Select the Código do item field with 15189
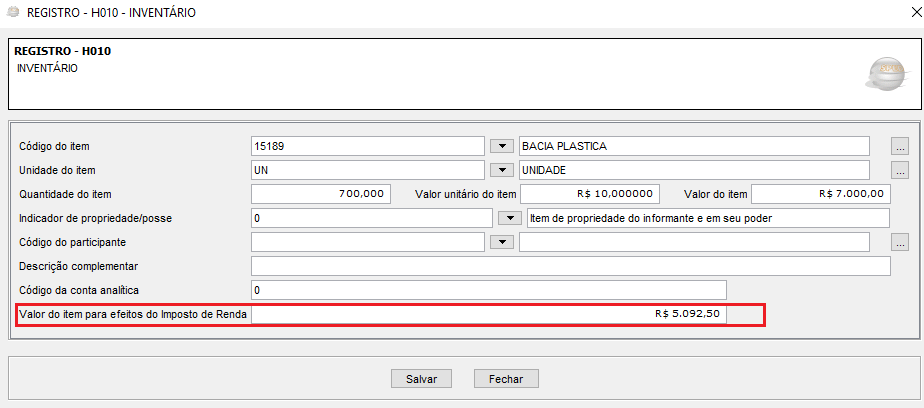The height and width of the screenshot is (408, 924). [x=367, y=146]
